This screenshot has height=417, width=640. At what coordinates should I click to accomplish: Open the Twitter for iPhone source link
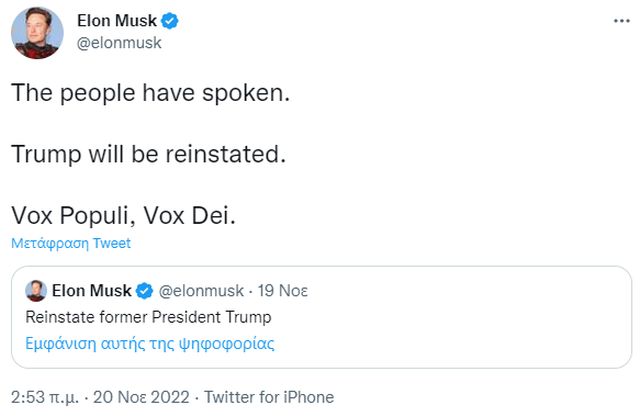point(270,396)
